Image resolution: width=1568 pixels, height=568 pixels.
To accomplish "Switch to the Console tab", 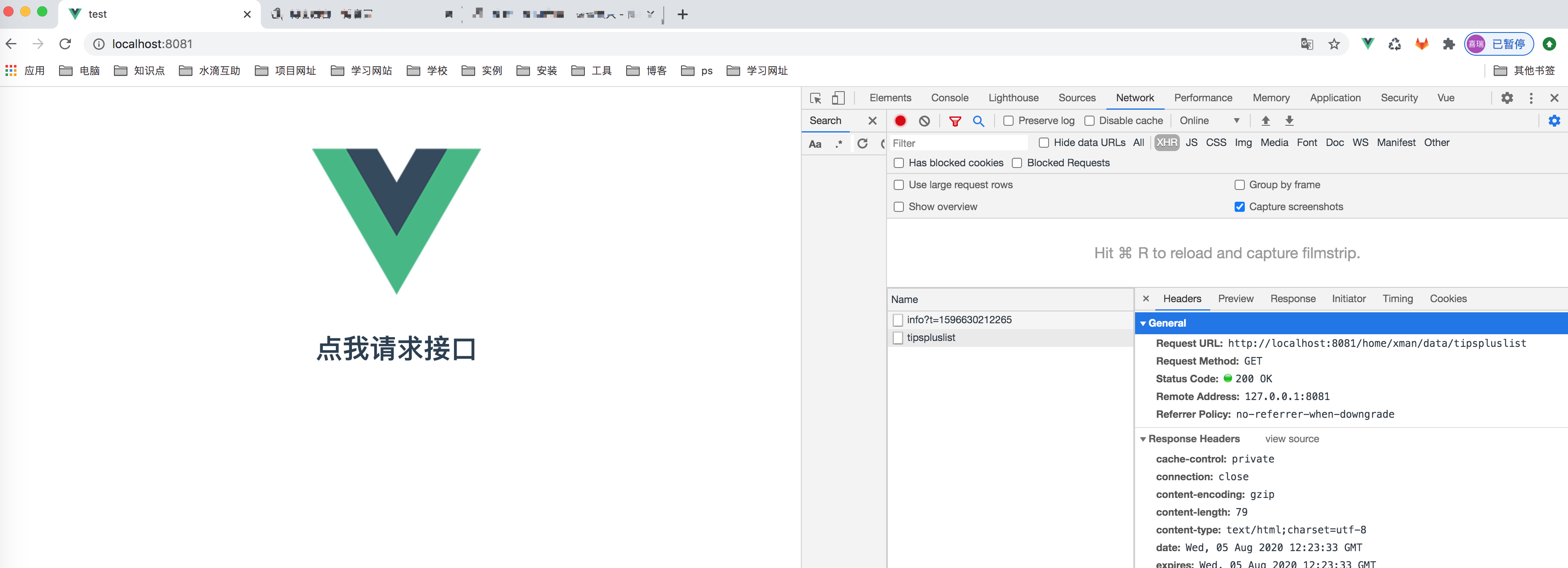I will click(x=949, y=98).
